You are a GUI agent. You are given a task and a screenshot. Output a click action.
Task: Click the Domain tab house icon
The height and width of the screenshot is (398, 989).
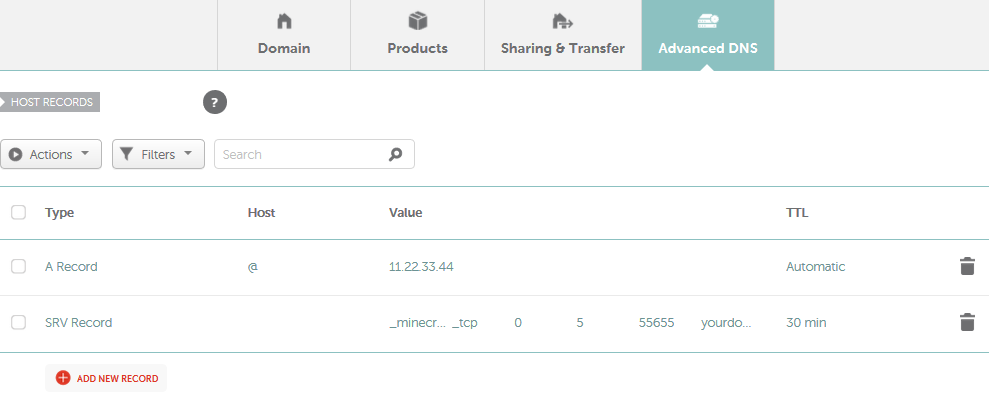(x=284, y=21)
